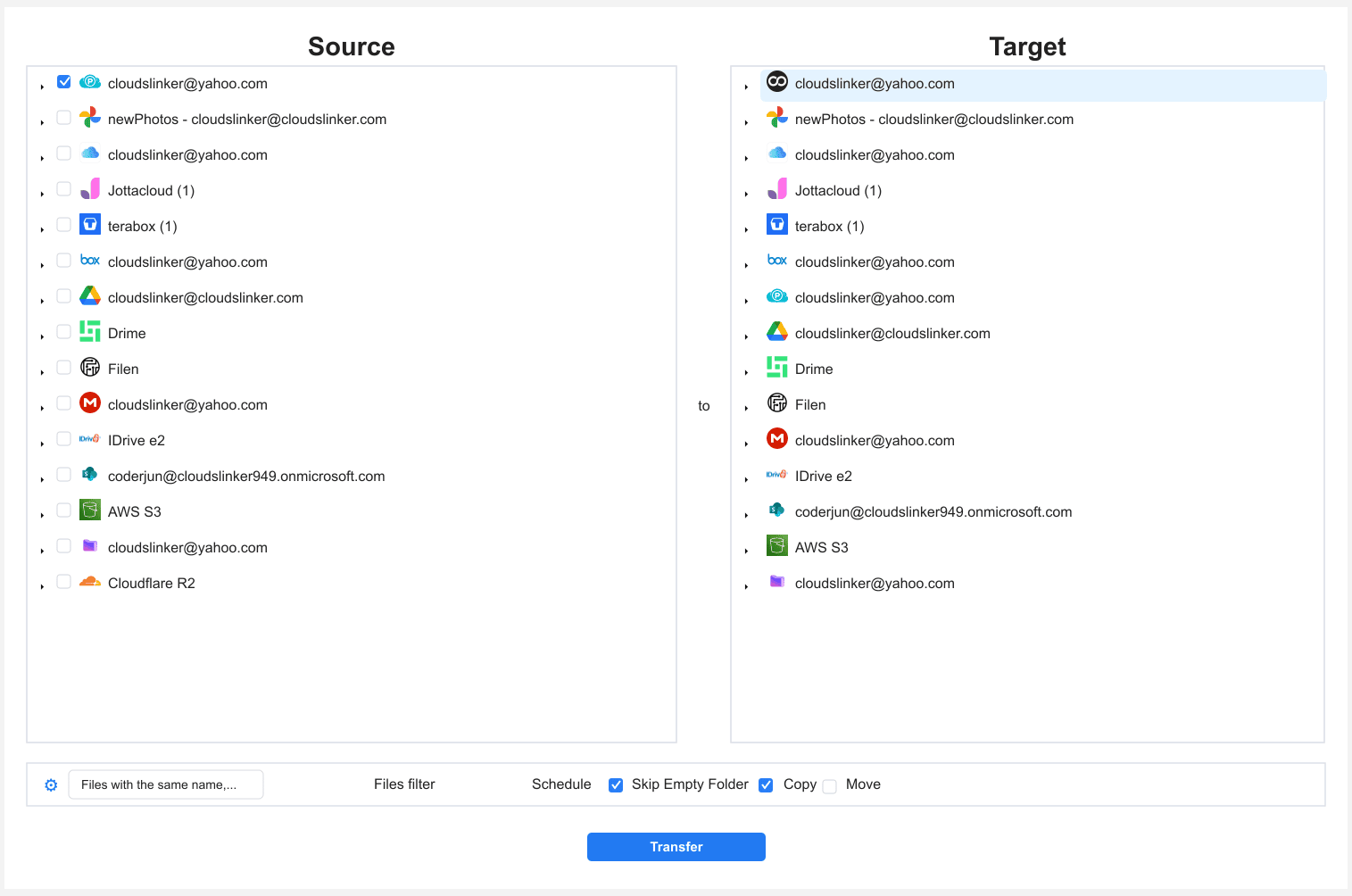The width and height of the screenshot is (1352, 896).
Task: Expand source IDrive e2 tree node
Action: pos(42,444)
